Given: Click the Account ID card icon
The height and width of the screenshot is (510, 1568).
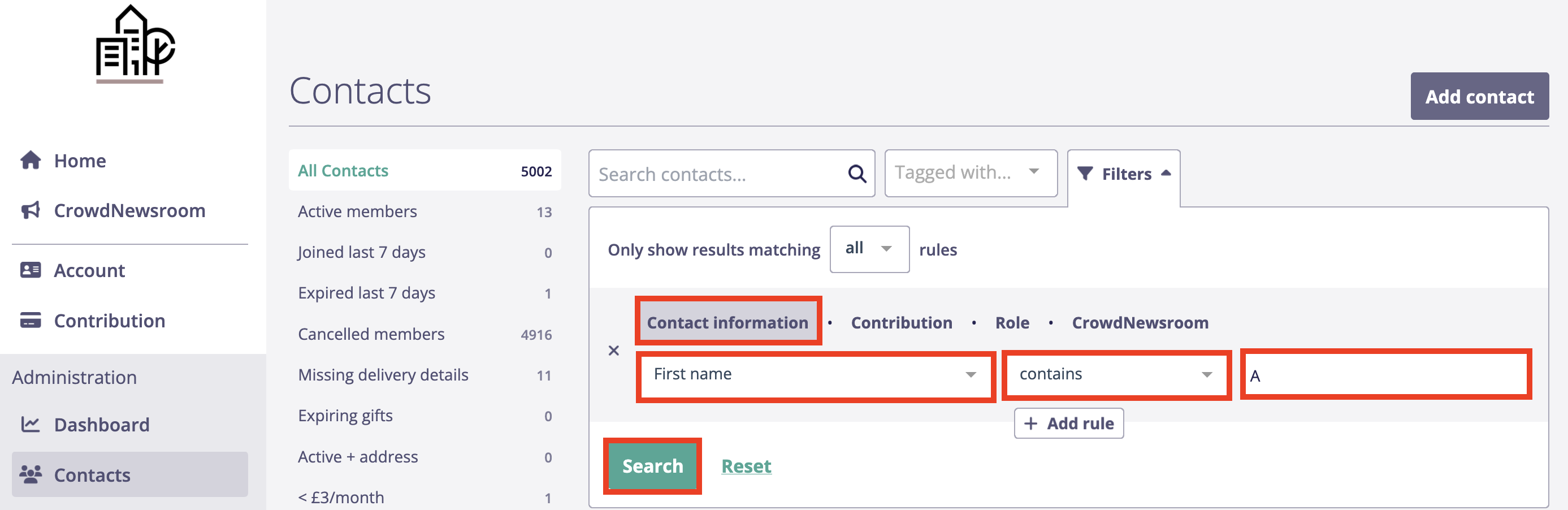Looking at the screenshot, I should [31, 270].
